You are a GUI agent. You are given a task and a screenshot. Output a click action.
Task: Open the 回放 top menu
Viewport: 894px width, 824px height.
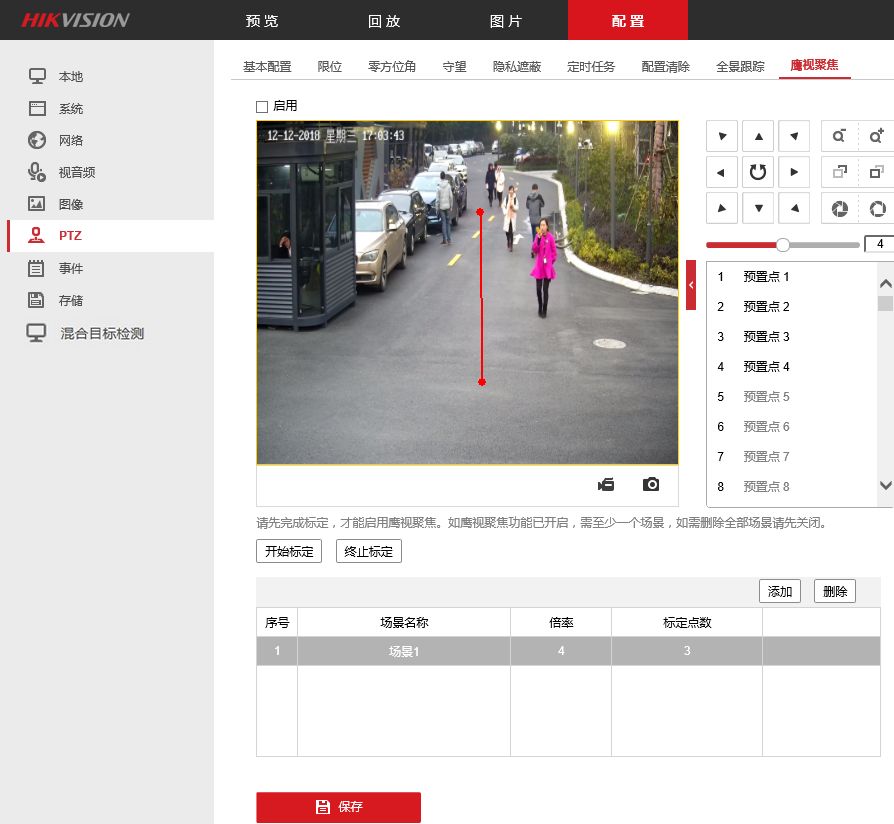[384, 21]
